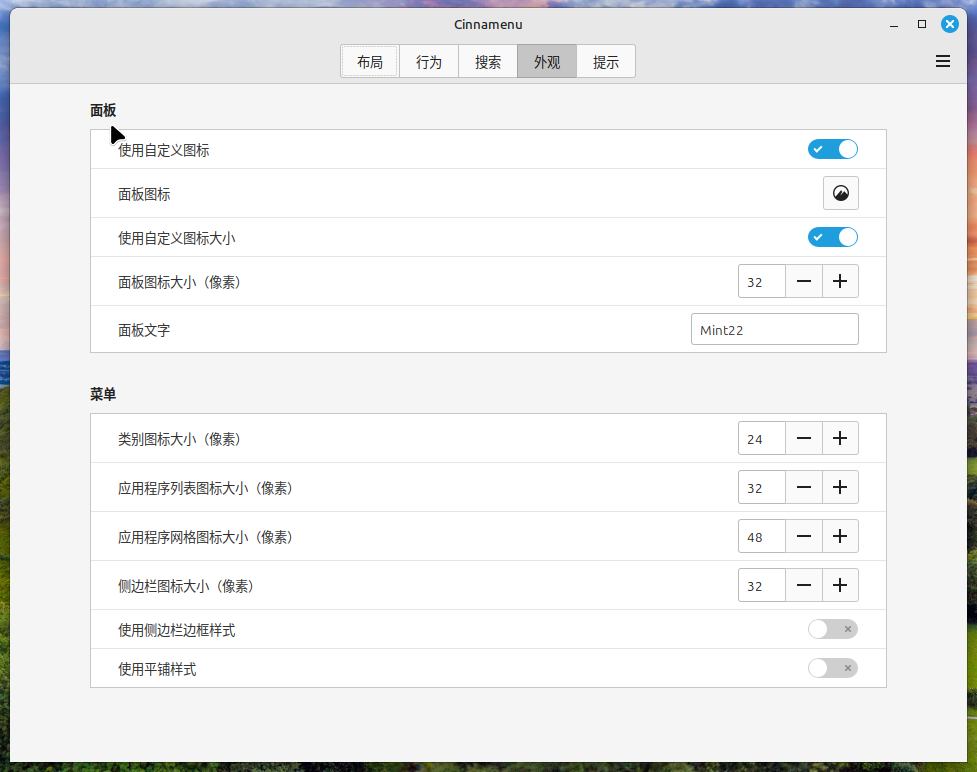This screenshot has width=977, height=772.
Task: Turn on the 使用平铺样式 switch
Action: pyautogui.click(x=832, y=668)
